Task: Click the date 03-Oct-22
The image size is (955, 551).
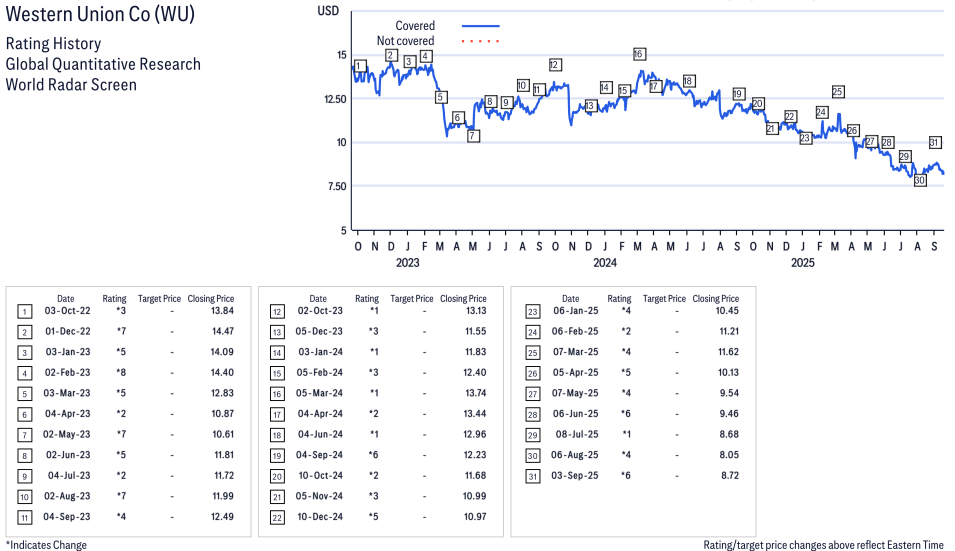Action: coord(67,311)
